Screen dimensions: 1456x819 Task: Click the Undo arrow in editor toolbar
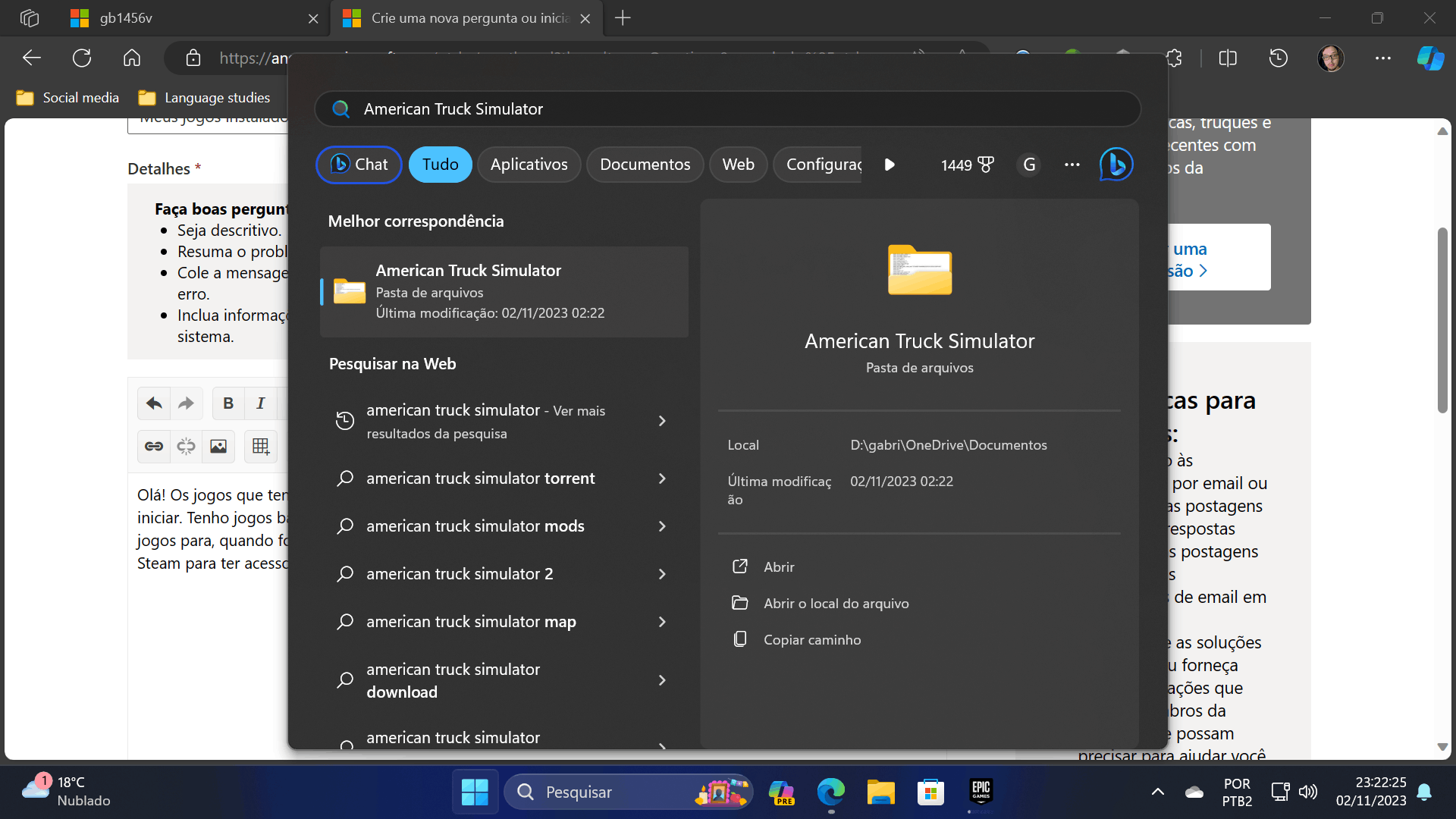(x=154, y=403)
